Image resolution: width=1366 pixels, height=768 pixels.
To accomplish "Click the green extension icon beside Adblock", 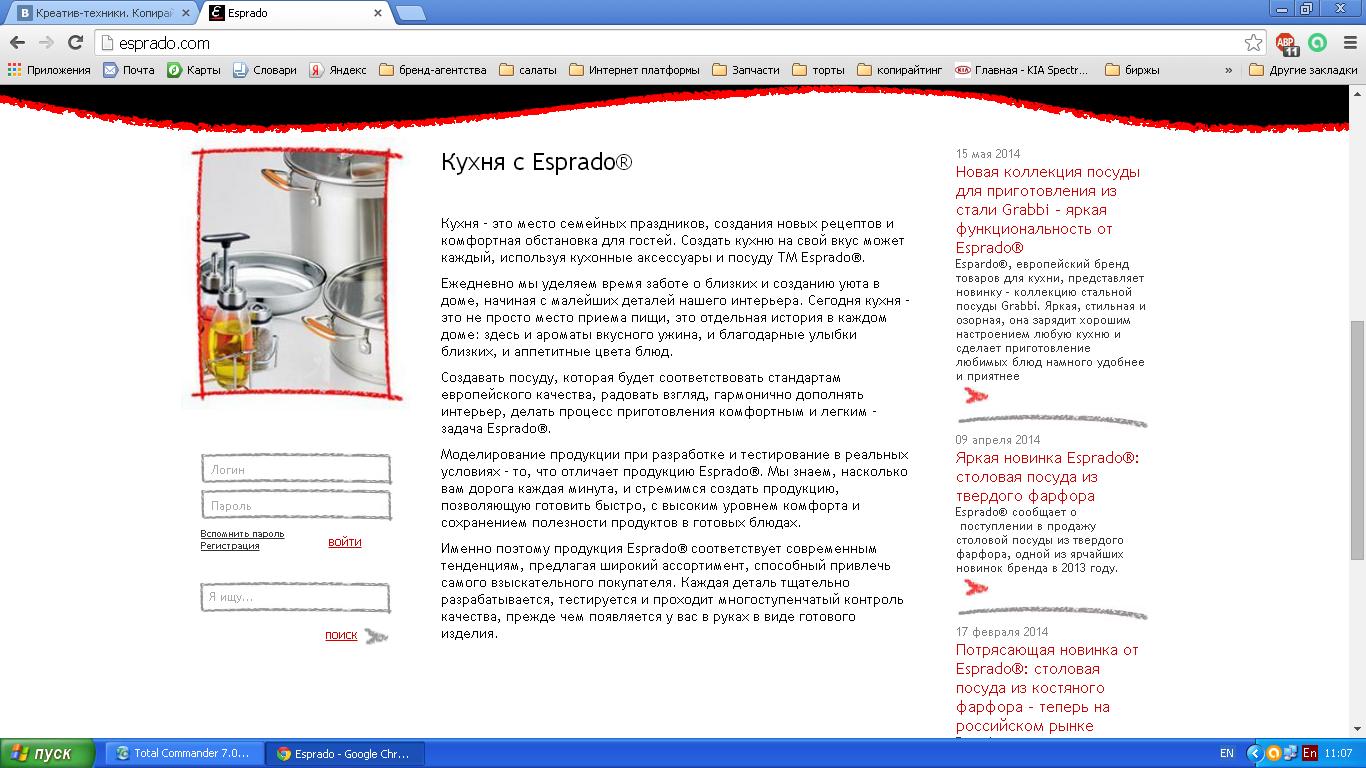I will tap(1318, 43).
